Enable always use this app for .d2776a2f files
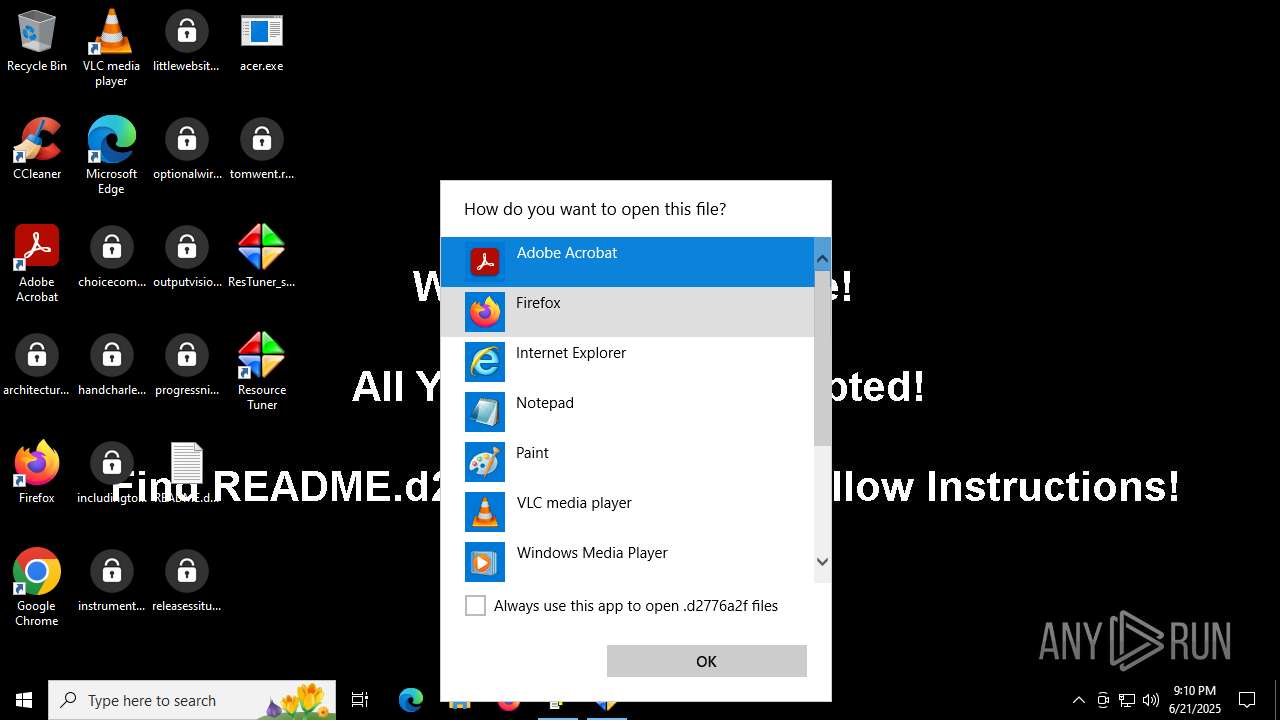Screen dimensions: 1280x720 coord(476,606)
